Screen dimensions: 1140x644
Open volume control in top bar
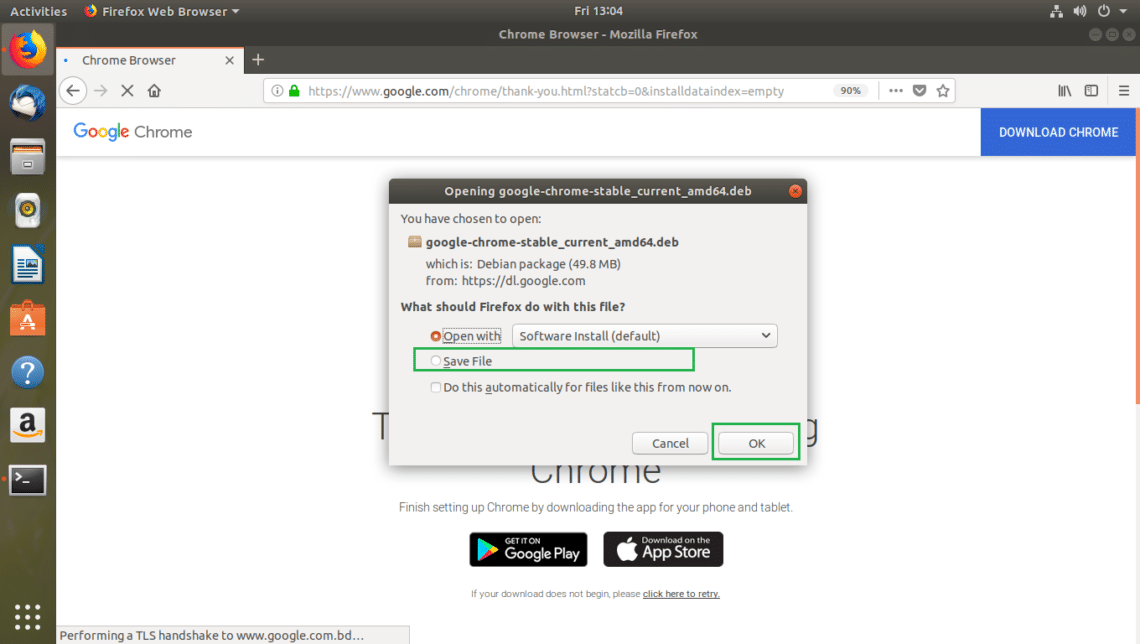point(1080,11)
